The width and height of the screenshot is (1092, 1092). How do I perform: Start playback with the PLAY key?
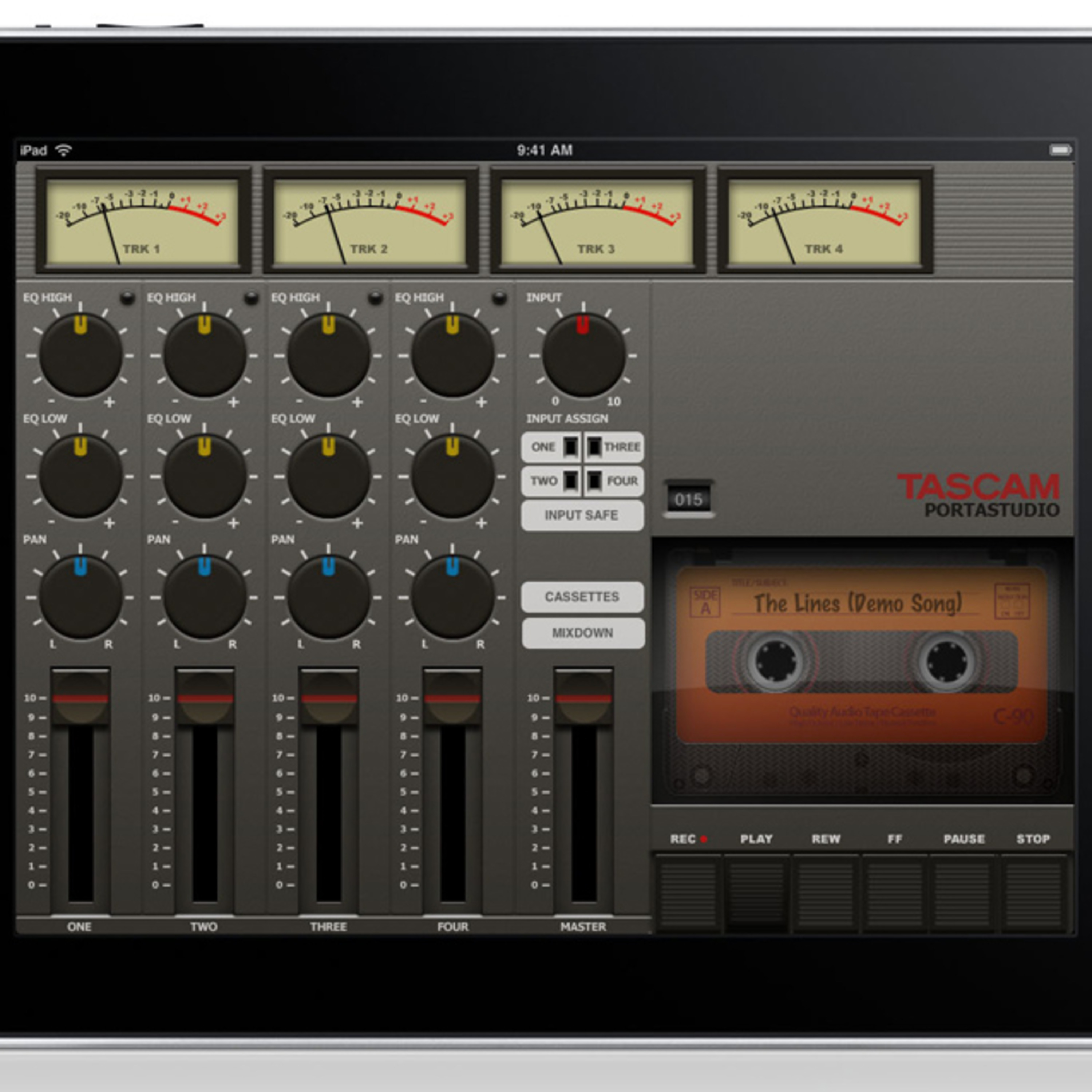pyautogui.click(x=757, y=894)
